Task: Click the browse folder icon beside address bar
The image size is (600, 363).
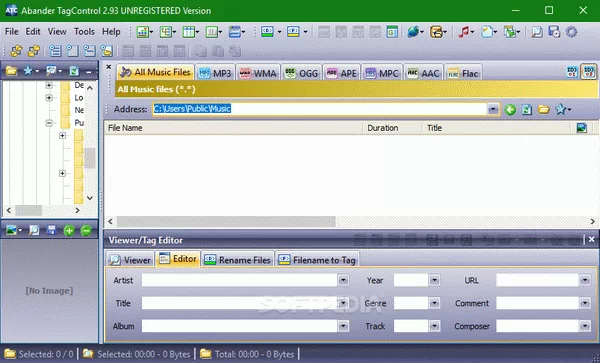Action: tap(544, 110)
